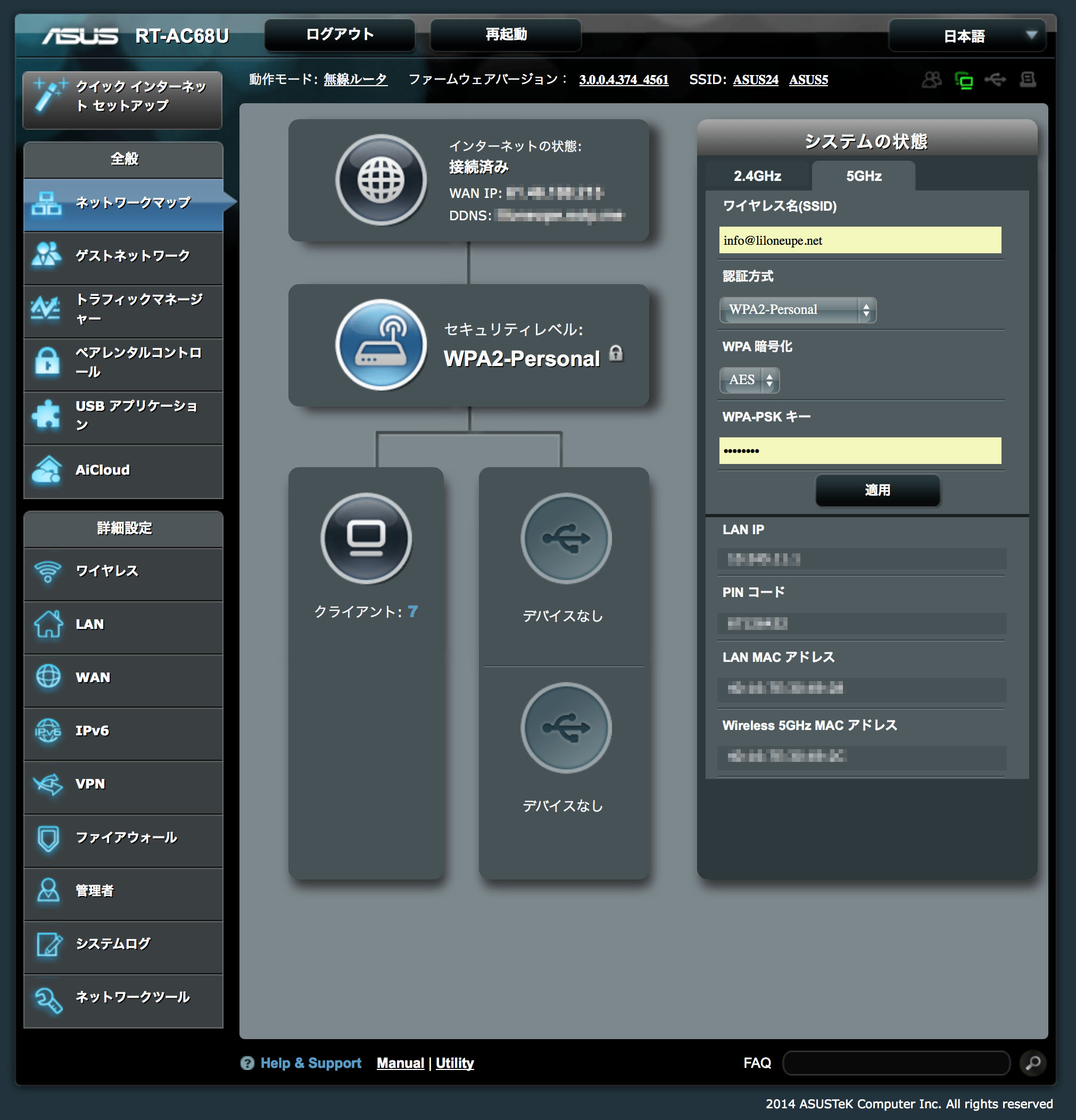Click the USB status icon in header
This screenshot has width=1076, height=1120.
point(996,80)
